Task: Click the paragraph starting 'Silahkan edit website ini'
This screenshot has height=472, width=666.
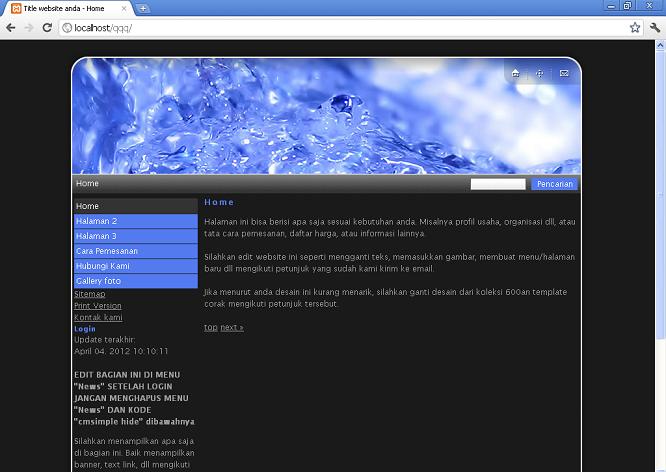Action: (x=390, y=263)
